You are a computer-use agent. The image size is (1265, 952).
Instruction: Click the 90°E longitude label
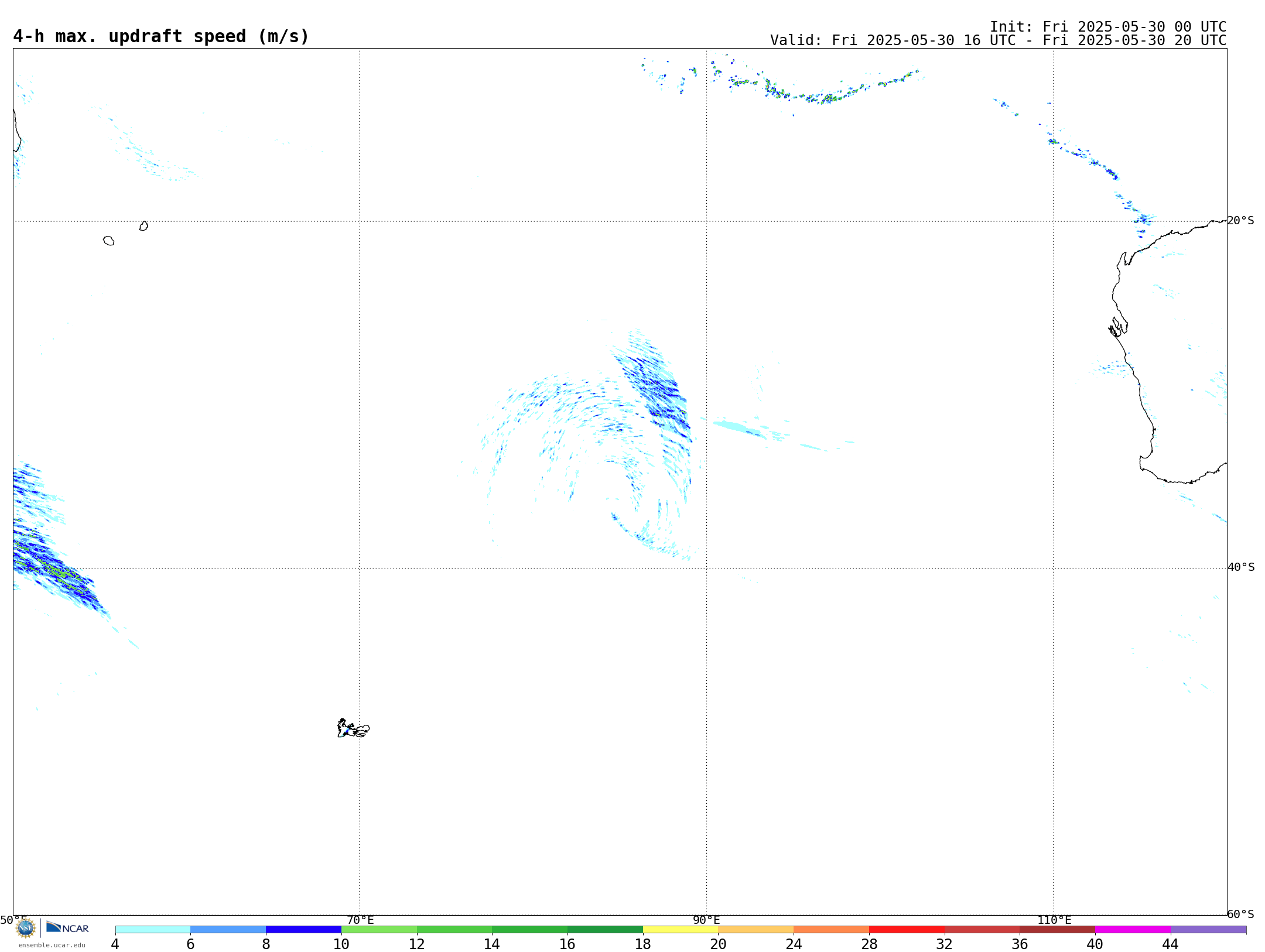[706, 920]
